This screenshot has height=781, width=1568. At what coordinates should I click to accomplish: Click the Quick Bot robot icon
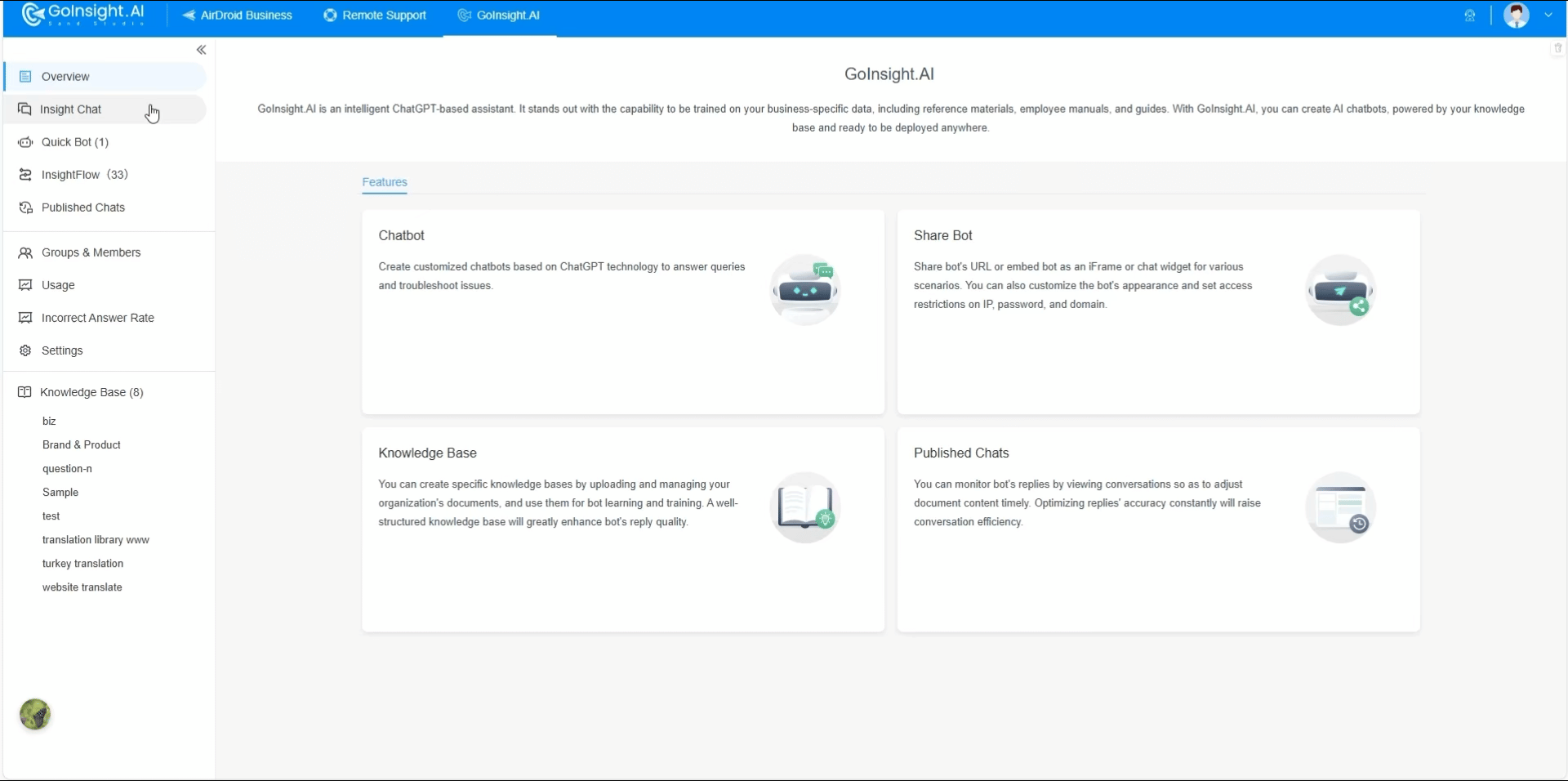25,142
